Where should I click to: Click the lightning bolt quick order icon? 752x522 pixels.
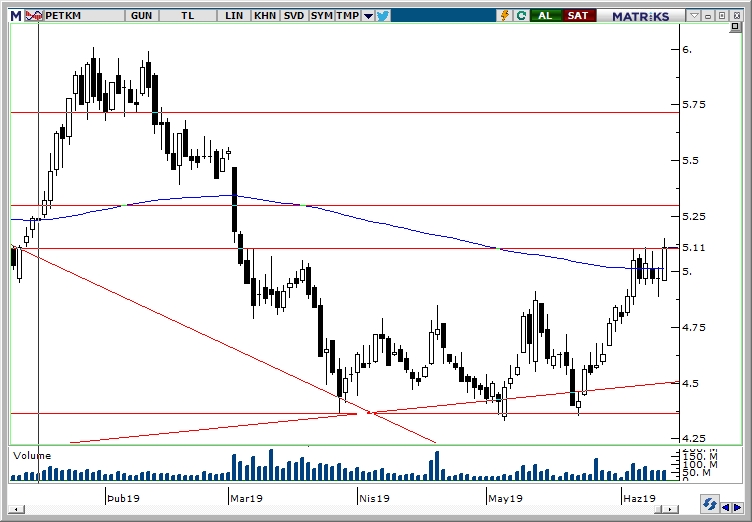tap(505, 16)
